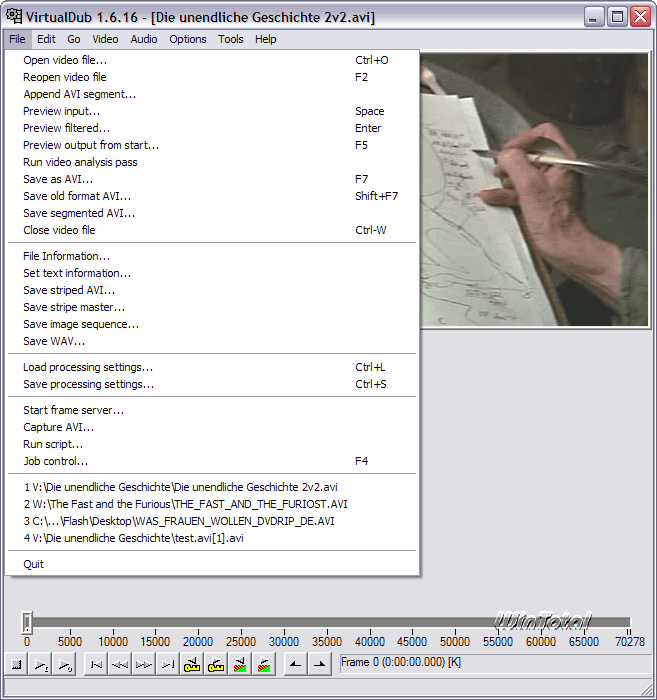Choose Preview output from start...
The image size is (657, 700).
coord(212,145)
